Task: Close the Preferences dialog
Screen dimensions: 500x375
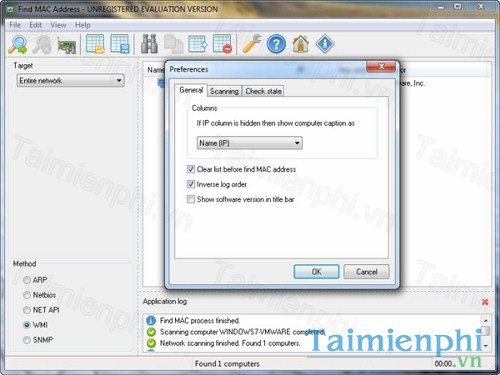Action: [381, 66]
